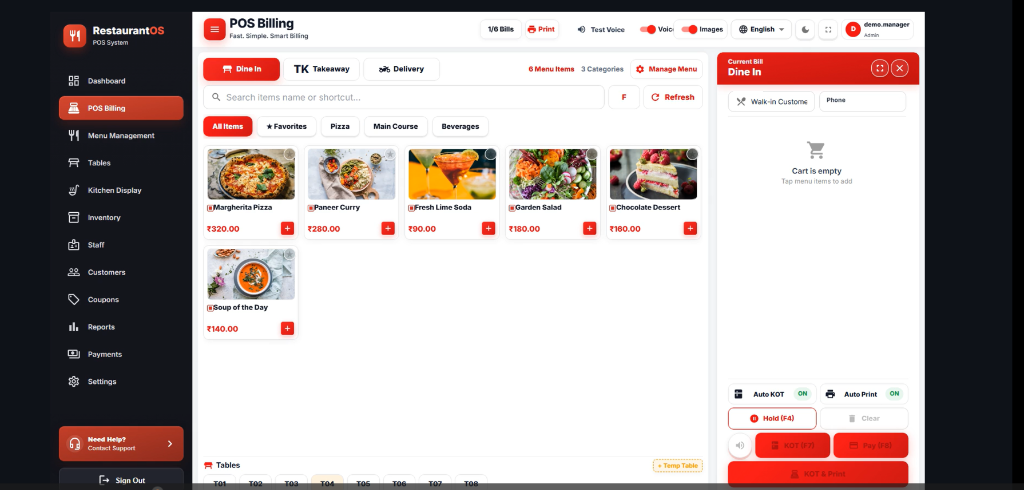Add Chocolate Dessert with plus icon

(x=690, y=229)
